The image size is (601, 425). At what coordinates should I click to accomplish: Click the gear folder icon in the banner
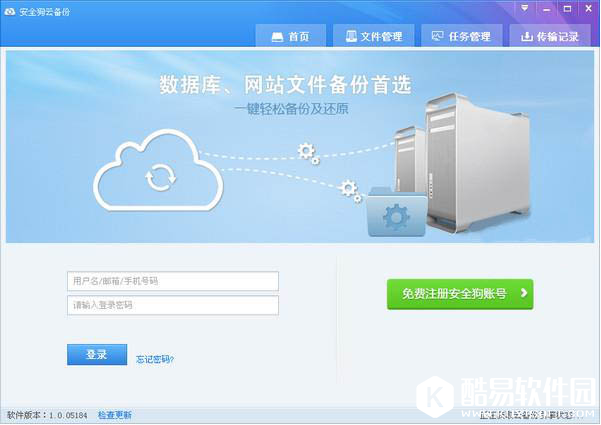point(396,212)
